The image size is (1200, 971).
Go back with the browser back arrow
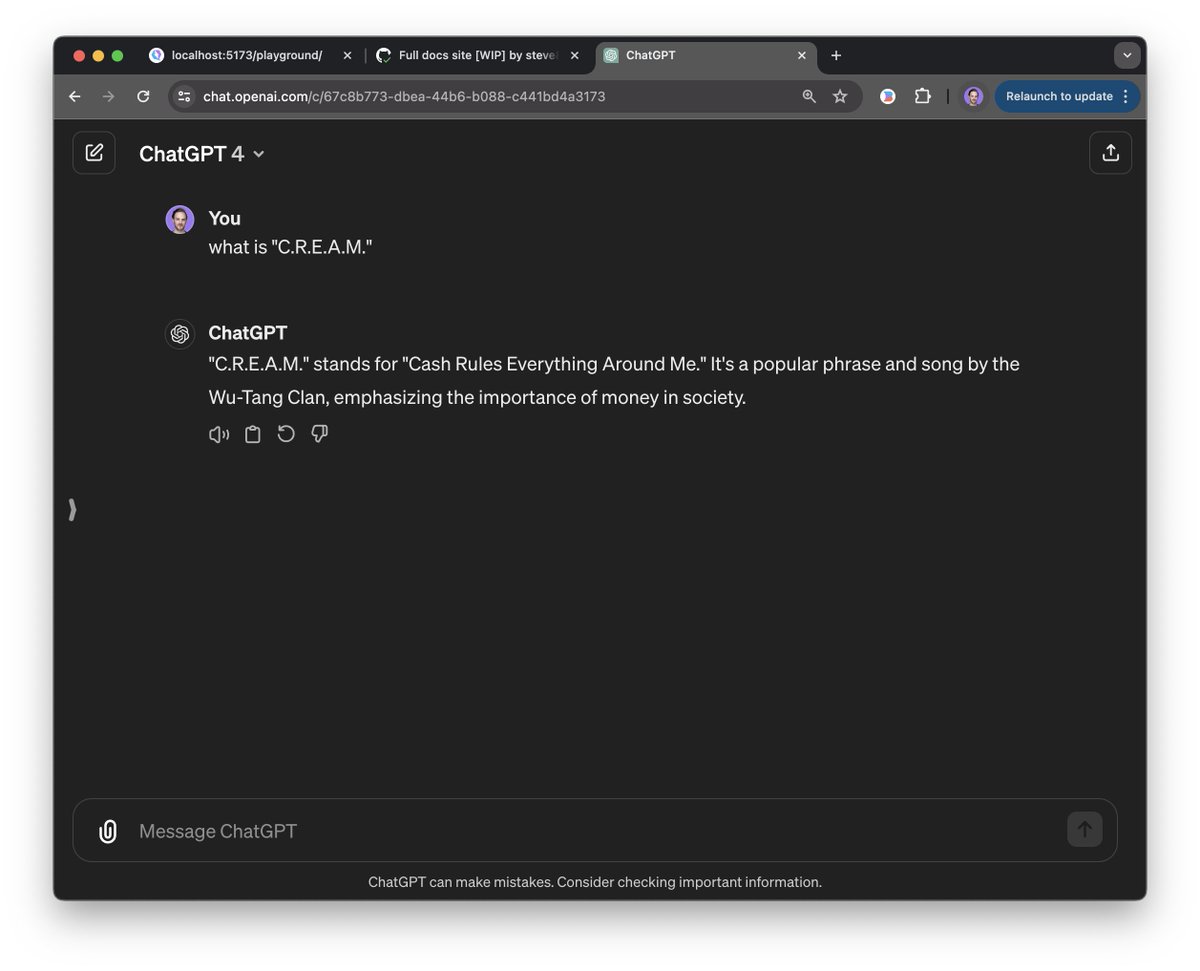(75, 96)
